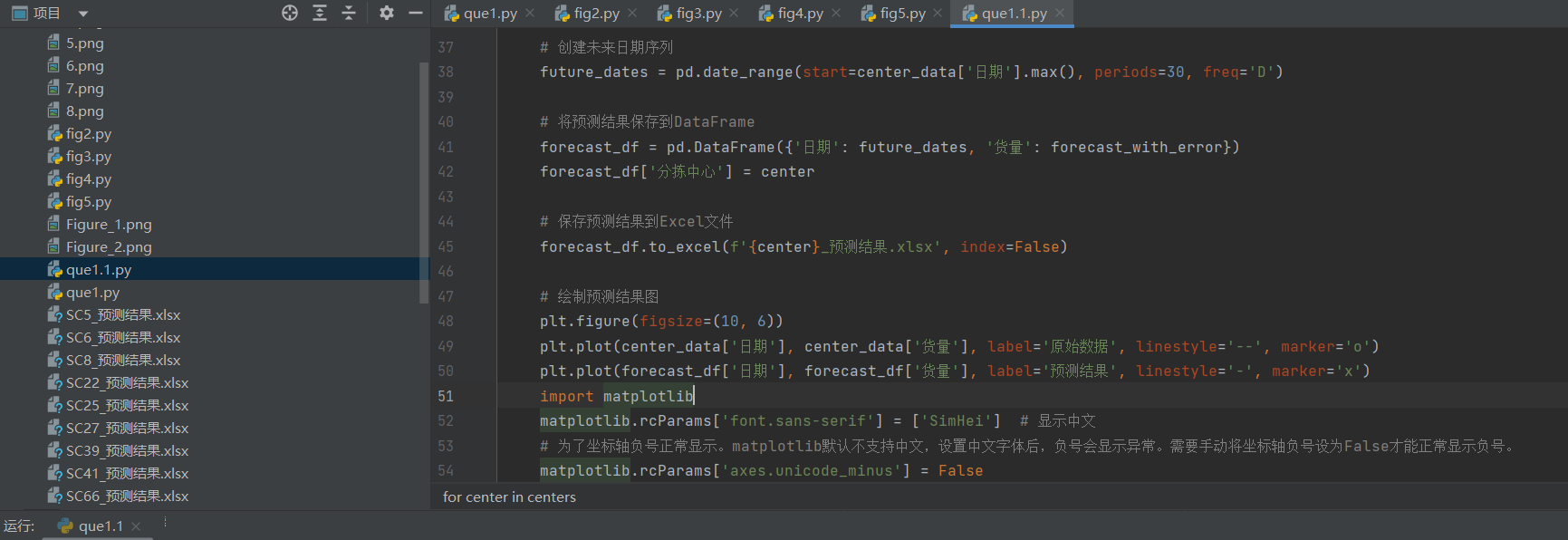Open project panel settings gear
The height and width of the screenshot is (540, 1568).
[387, 13]
